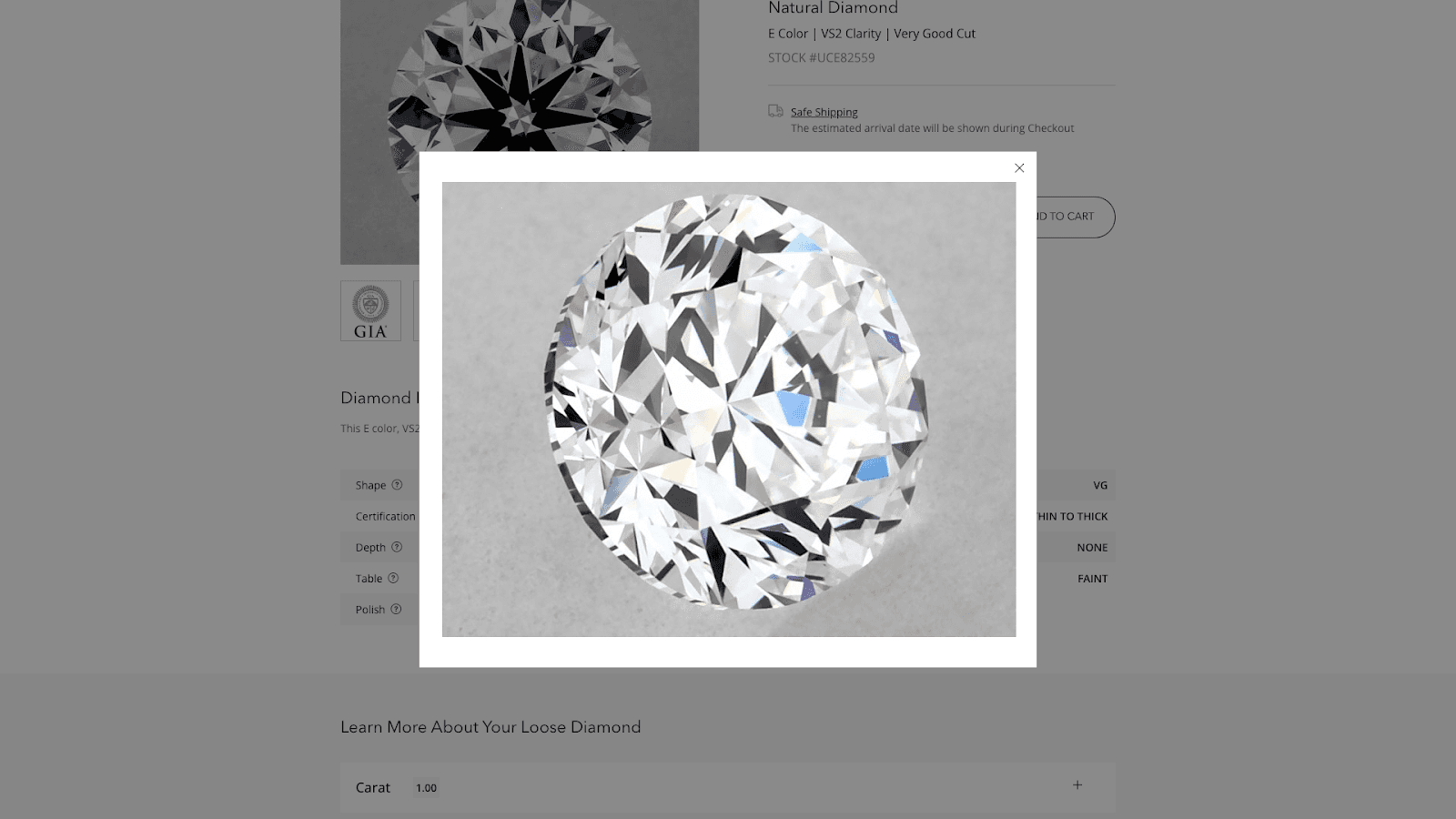This screenshot has height=819, width=1456.
Task: Click the enlarged diamond photo in popup
Action: [x=729, y=409]
